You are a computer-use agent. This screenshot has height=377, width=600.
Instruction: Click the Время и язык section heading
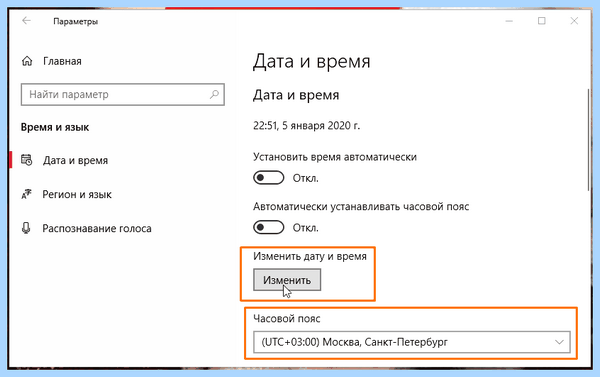point(55,127)
